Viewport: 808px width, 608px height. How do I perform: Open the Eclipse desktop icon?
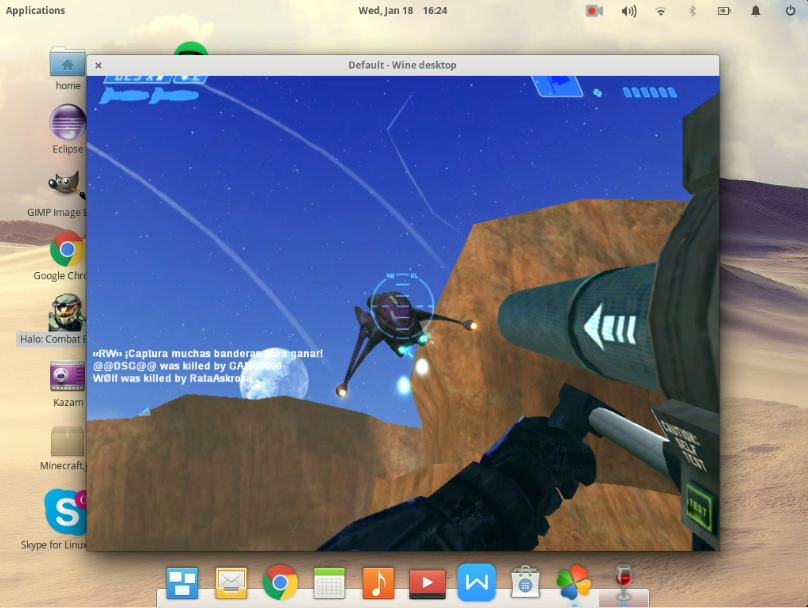tap(67, 126)
